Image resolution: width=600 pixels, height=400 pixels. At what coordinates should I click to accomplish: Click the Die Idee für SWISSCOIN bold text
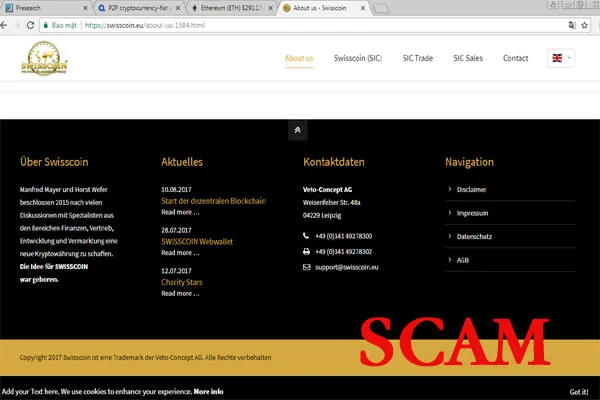click(x=54, y=267)
